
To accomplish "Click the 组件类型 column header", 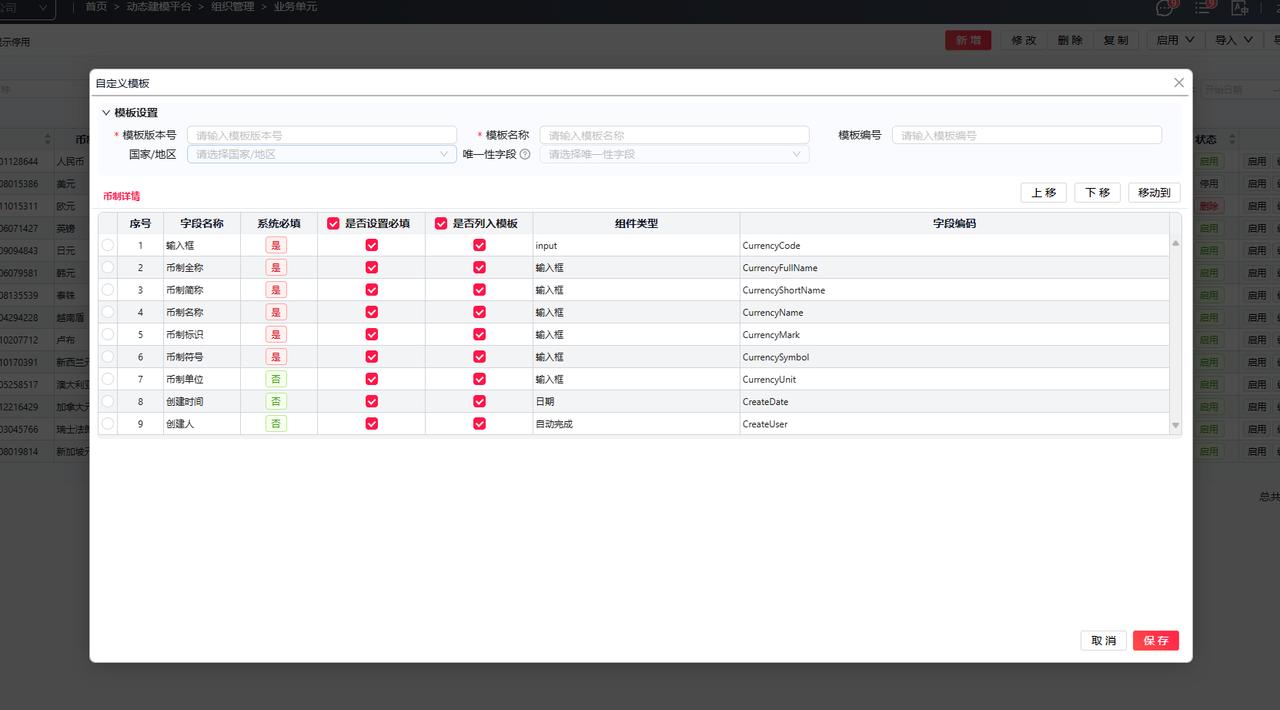I will click(x=636, y=224).
